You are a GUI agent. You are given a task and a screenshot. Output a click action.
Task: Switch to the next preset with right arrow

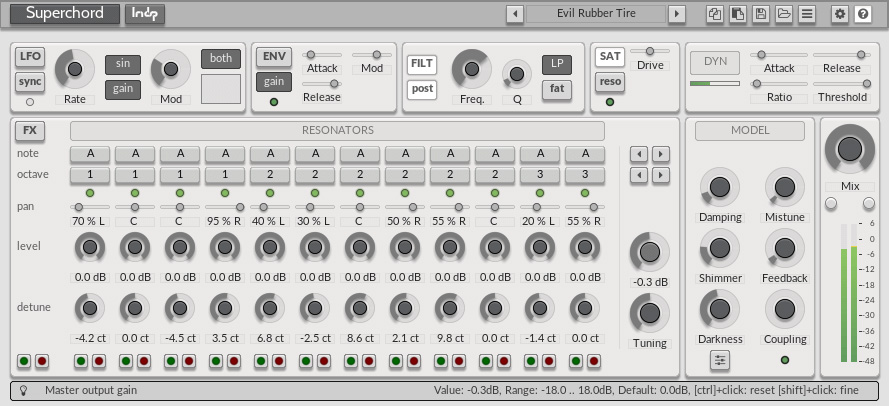tap(677, 14)
